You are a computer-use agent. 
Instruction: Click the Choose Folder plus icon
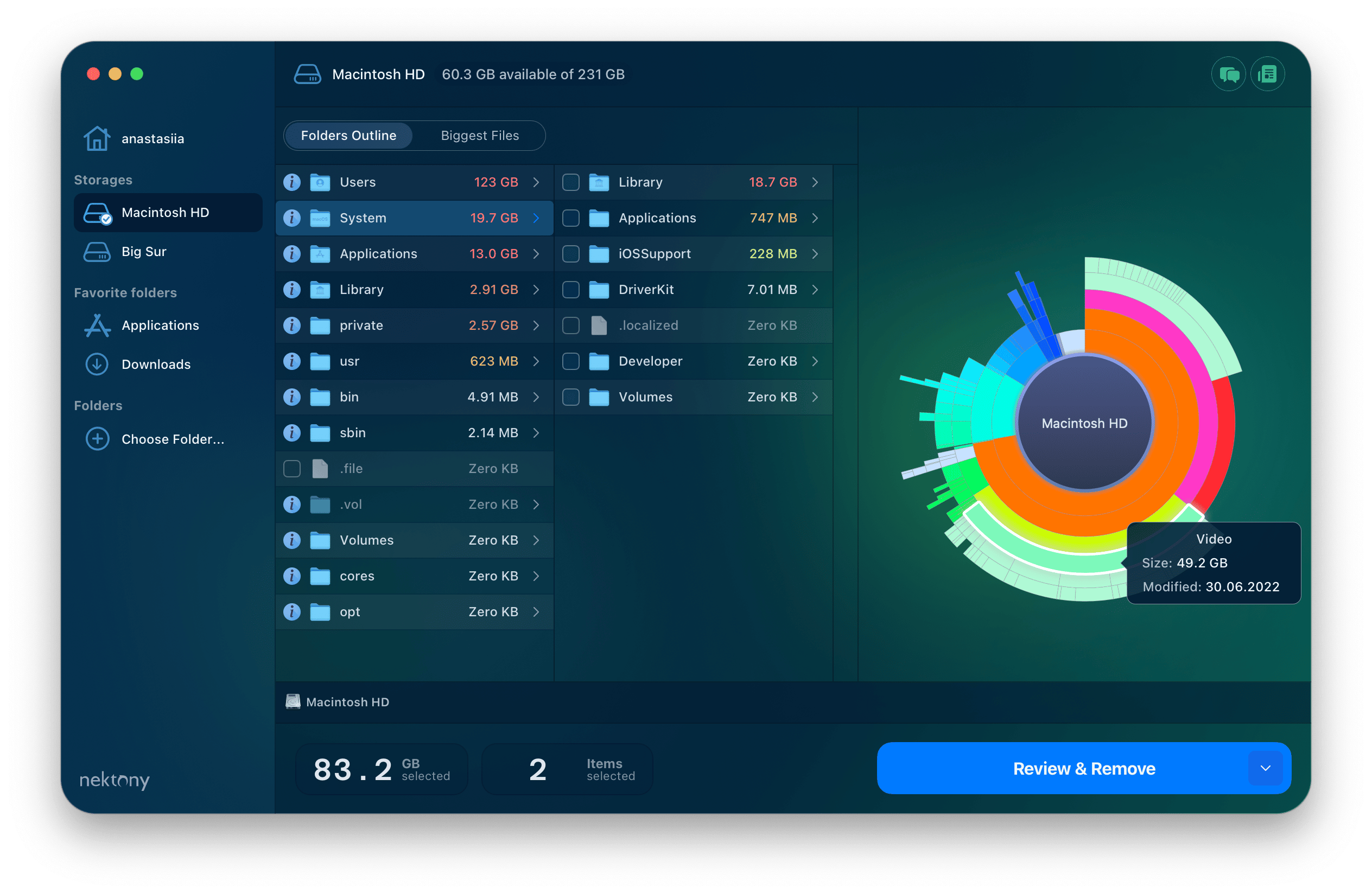pyautogui.click(x=98, y=439)
